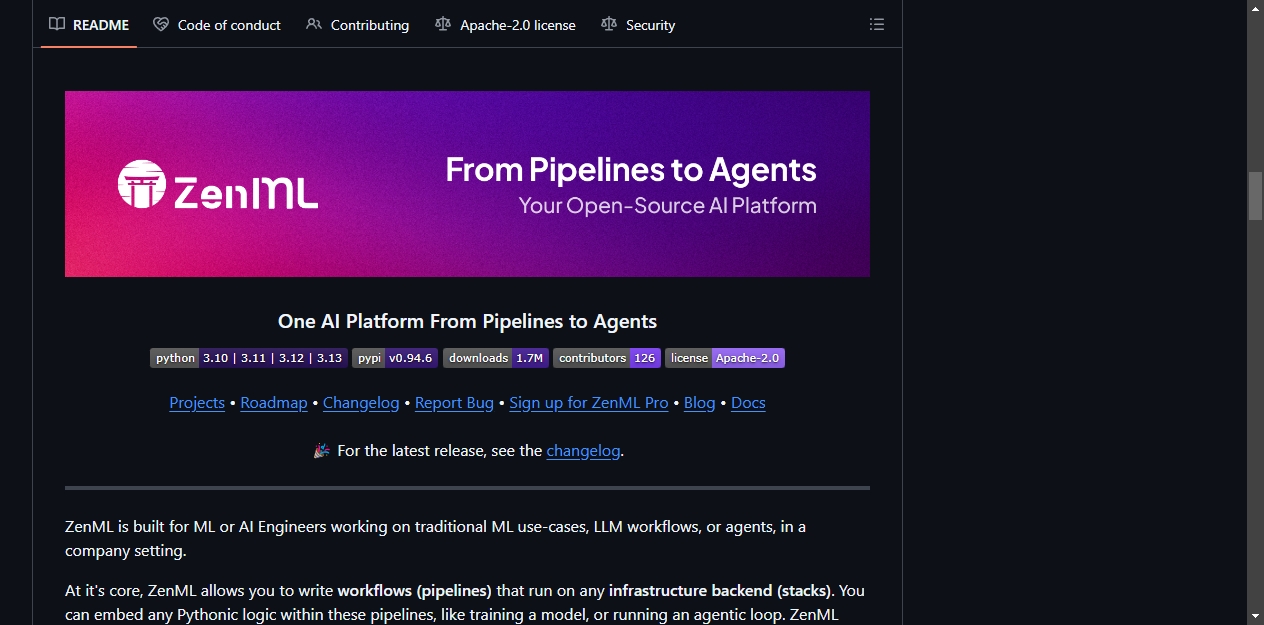The image size is (1264, 625).
Task: Switch to Code of conduct tab
Action: (x=217, y=25)
